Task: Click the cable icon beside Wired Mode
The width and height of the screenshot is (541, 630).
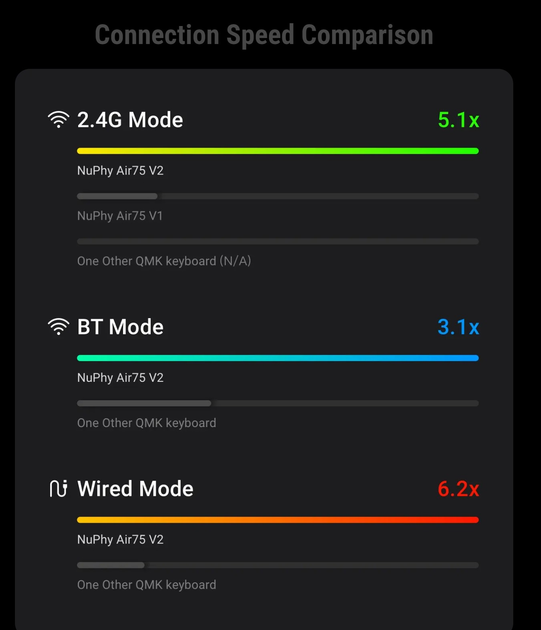Action: [58, 489]
